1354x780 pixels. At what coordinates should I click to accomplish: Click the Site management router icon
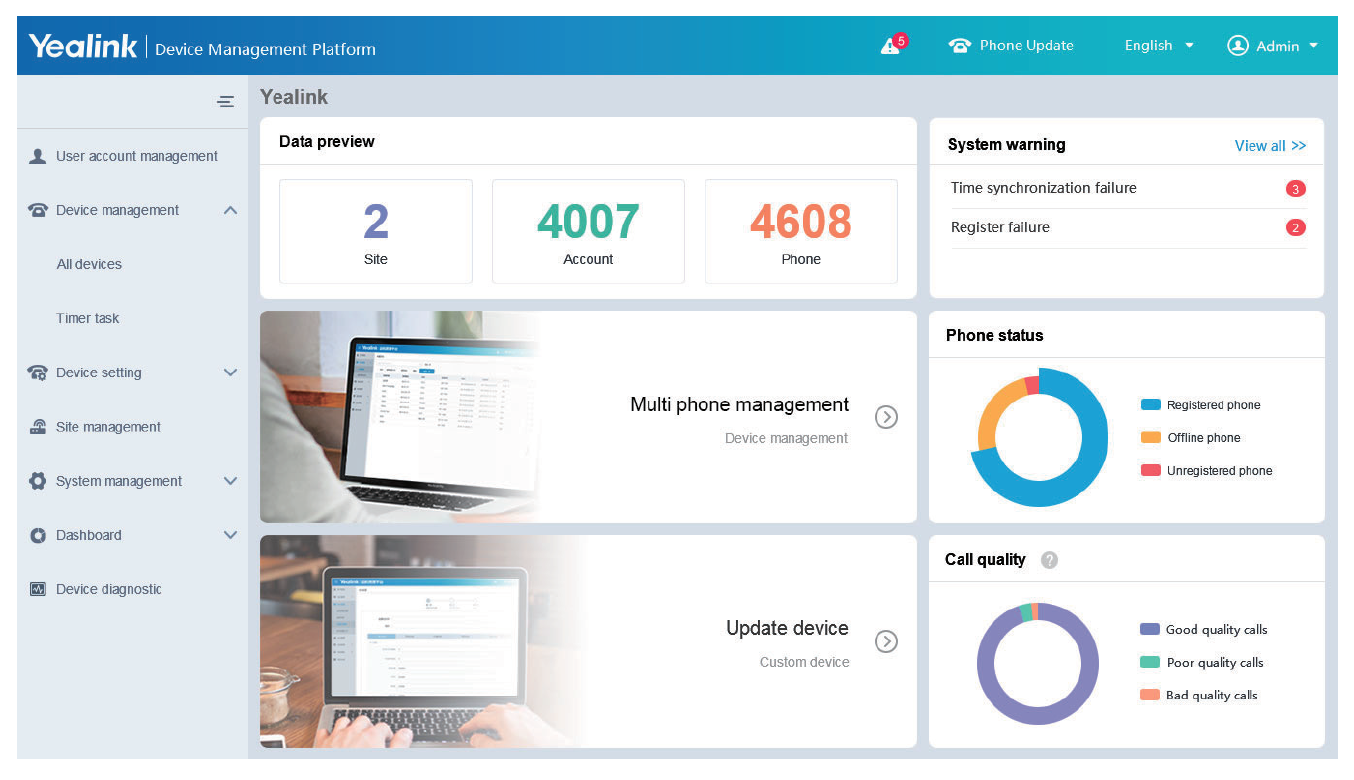[x=38, y=427]
